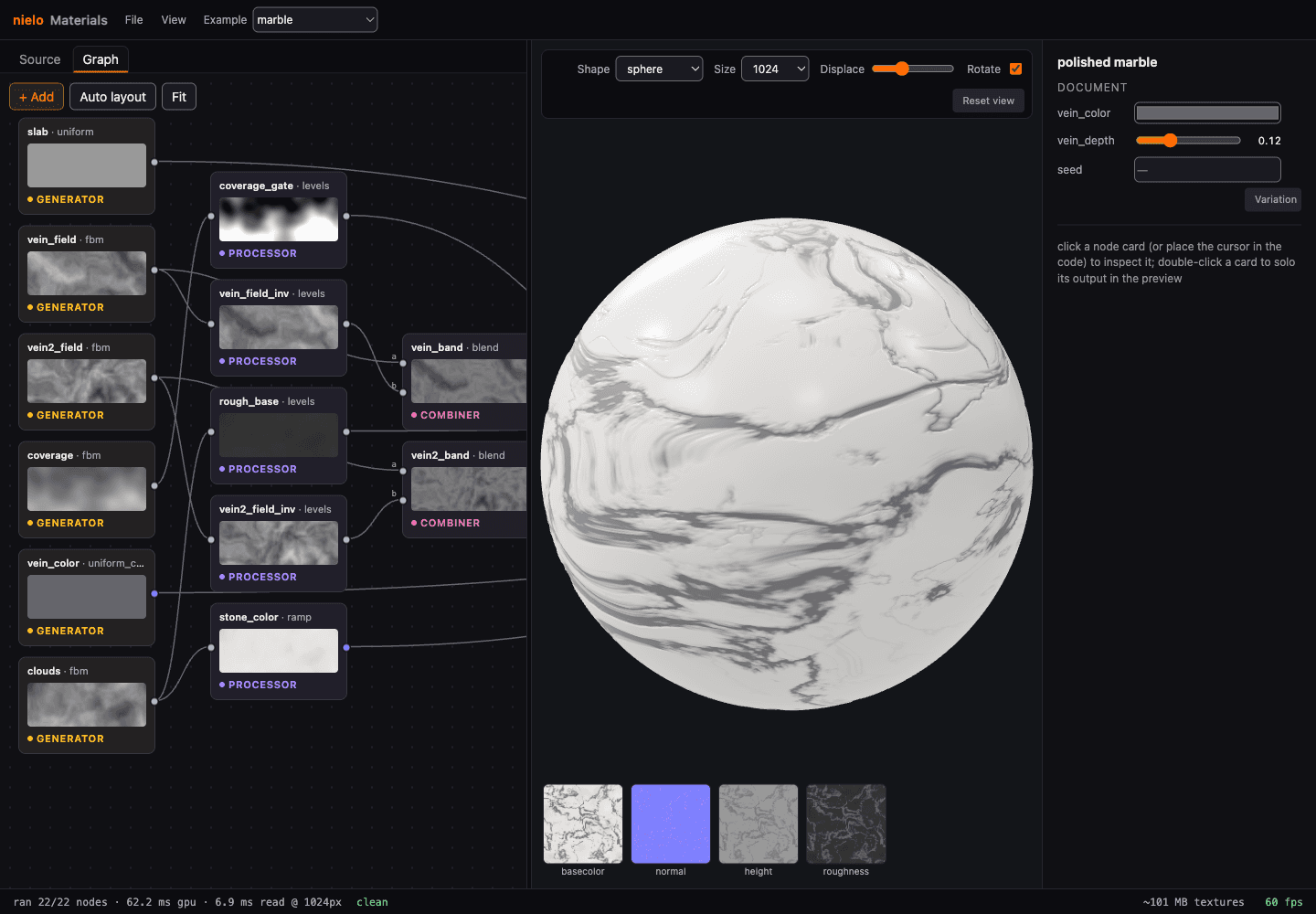Click the 'ran 22/22 nodes' status text

pos(60,902)
